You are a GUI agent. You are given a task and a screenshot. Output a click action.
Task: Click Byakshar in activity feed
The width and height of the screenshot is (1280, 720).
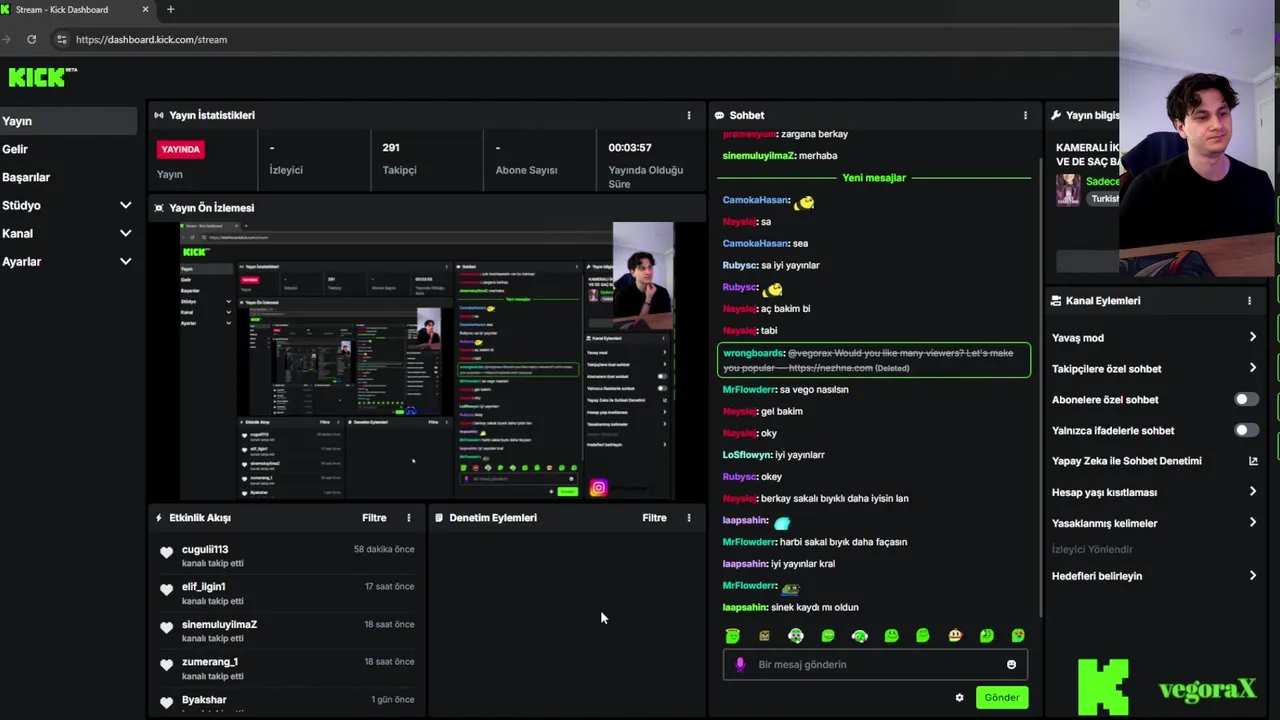tap(204, 700)
